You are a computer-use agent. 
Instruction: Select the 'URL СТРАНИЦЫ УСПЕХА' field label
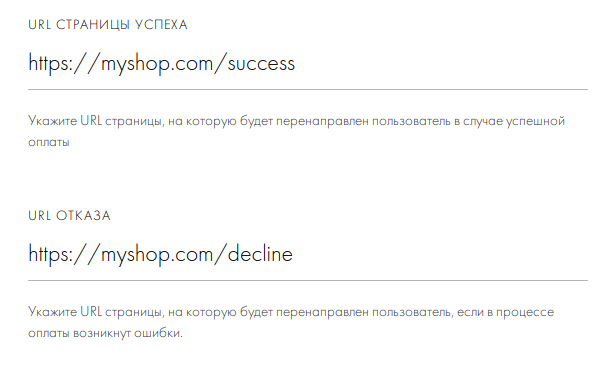pyautogui.click(x=108, y=25)
